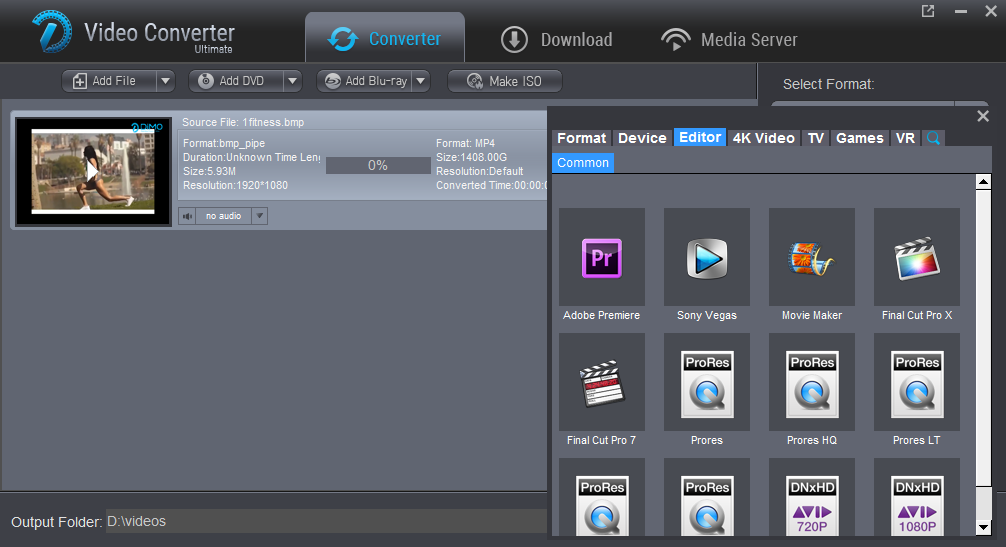
Task: Click the Format: MP4 output text
Action: [466, 143]
